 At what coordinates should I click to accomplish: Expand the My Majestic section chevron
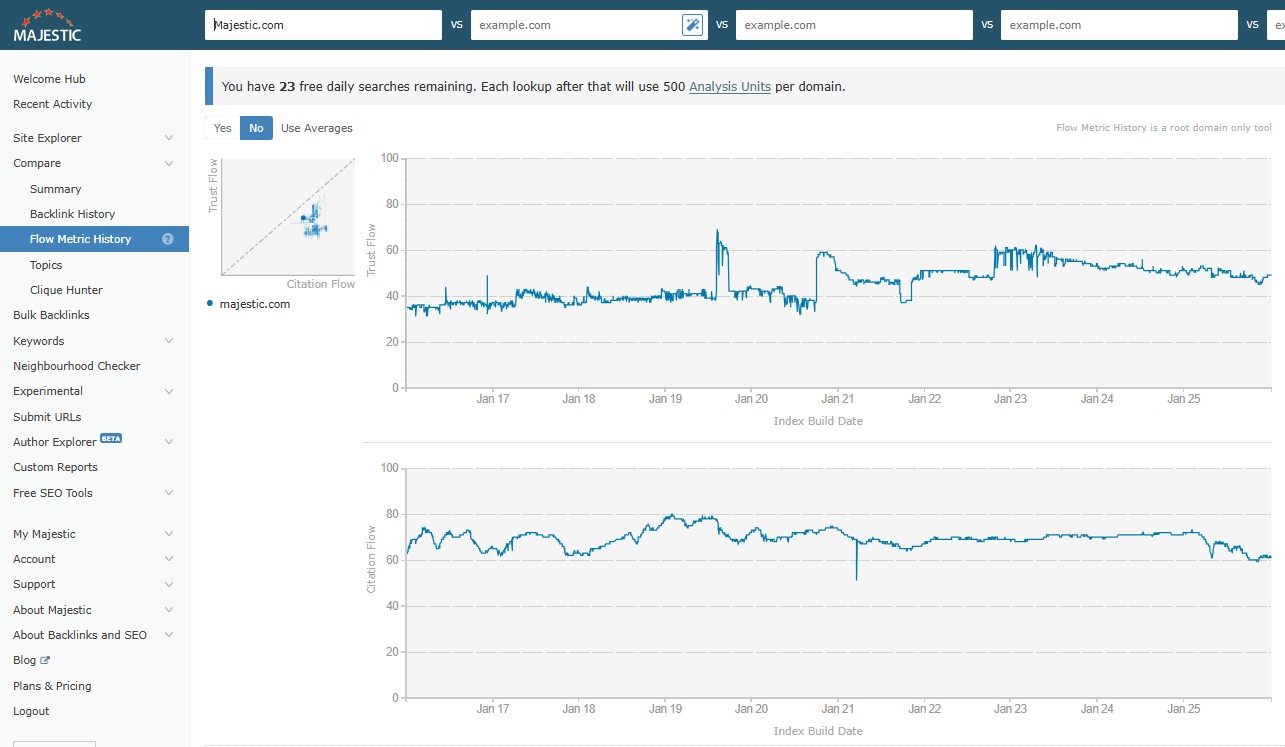point(168,534)
